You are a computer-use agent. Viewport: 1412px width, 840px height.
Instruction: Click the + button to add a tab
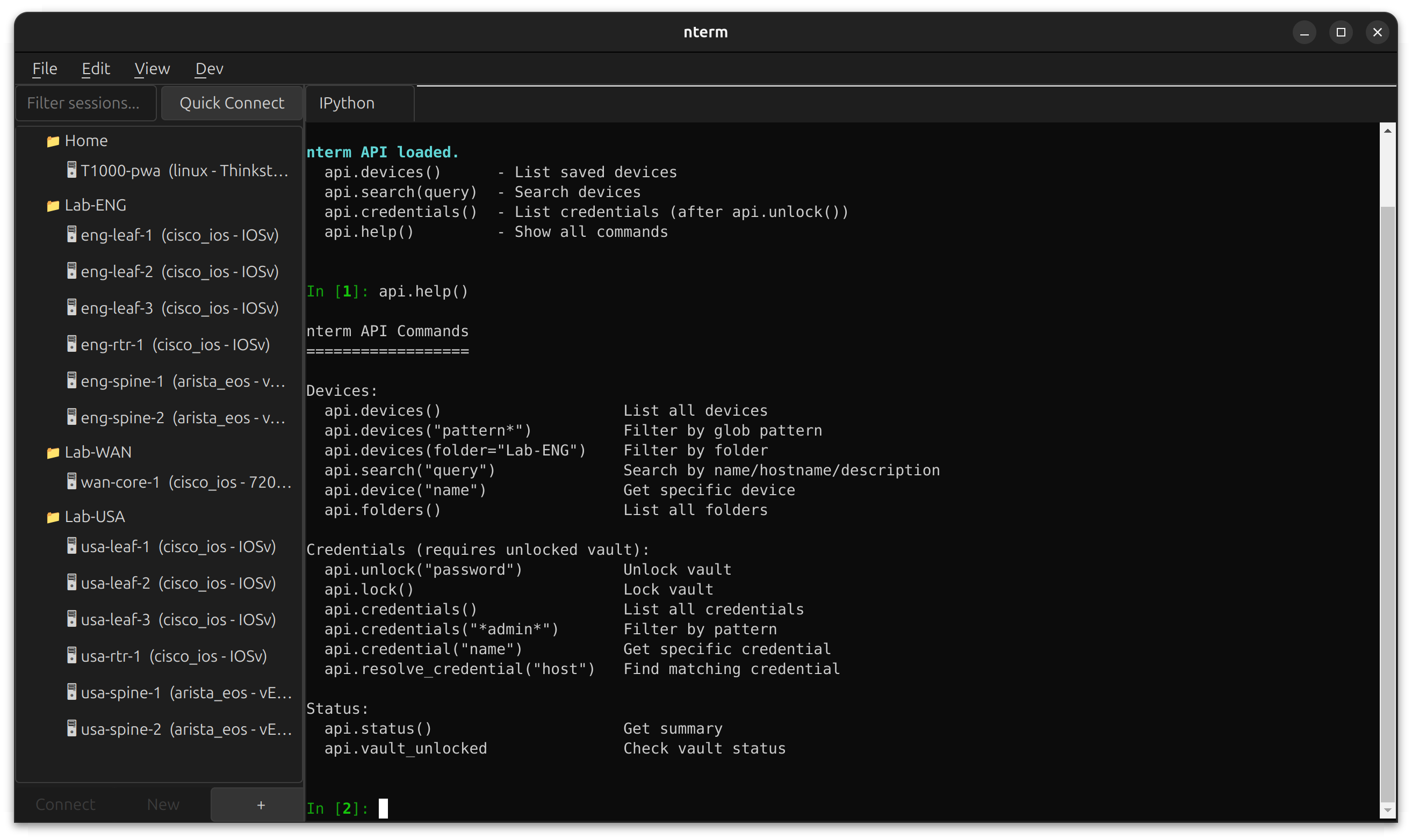point(261,804)
